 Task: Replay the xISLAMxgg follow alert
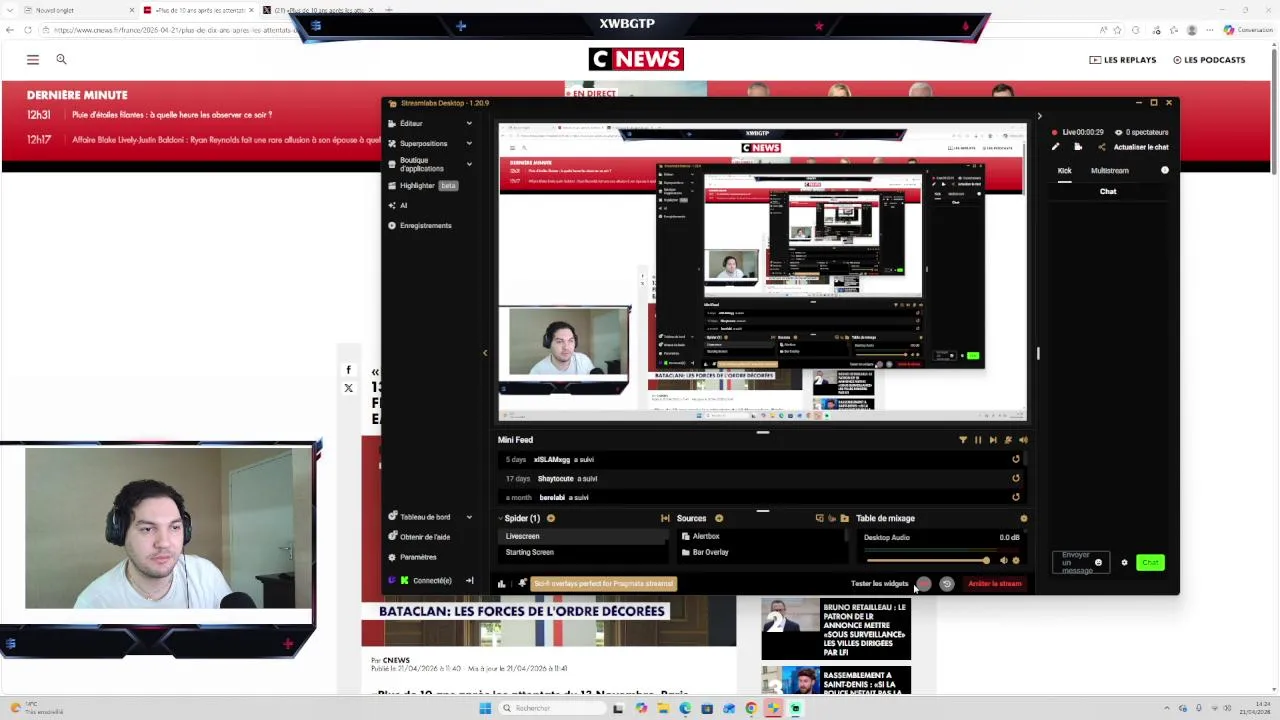[x=1016, y=459]
